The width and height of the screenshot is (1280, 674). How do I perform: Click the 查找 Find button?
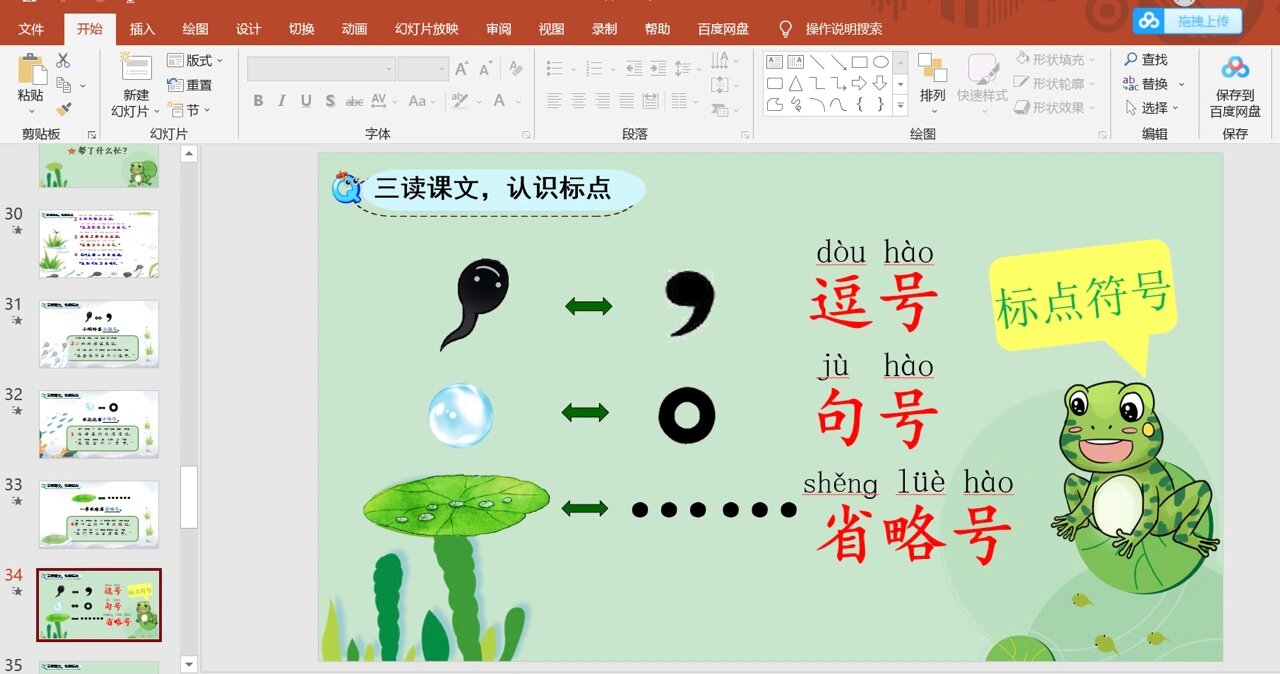click(1146, 60)
